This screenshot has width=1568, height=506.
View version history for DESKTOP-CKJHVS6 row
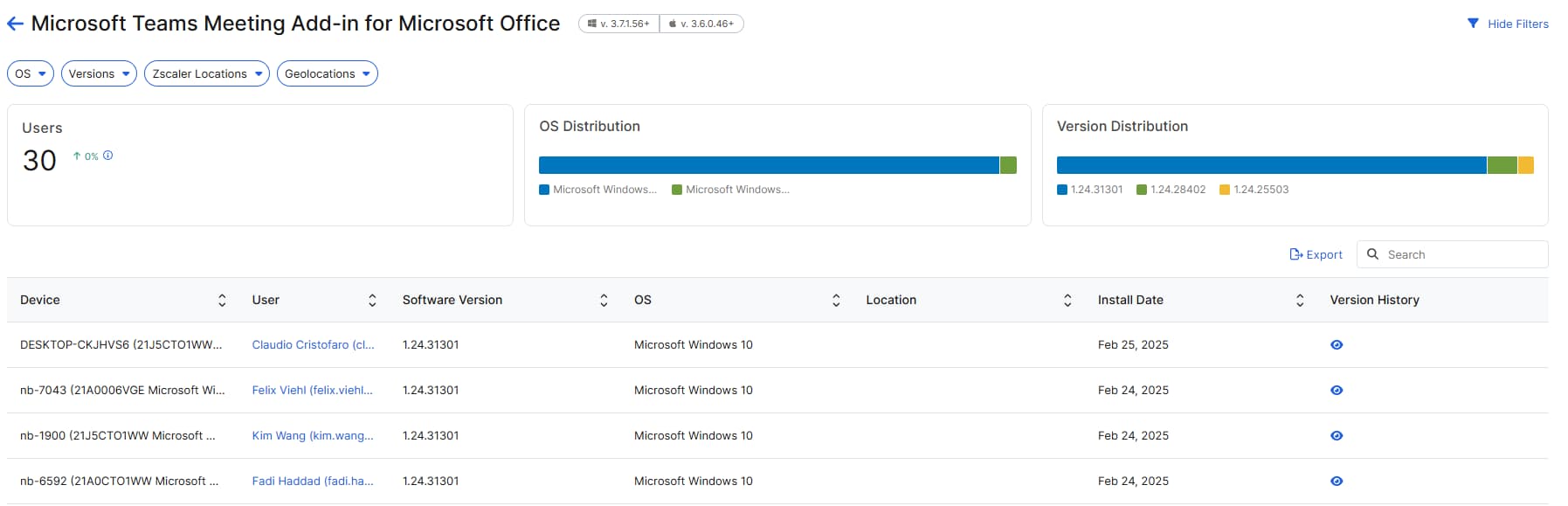[x=1337, y=345]
